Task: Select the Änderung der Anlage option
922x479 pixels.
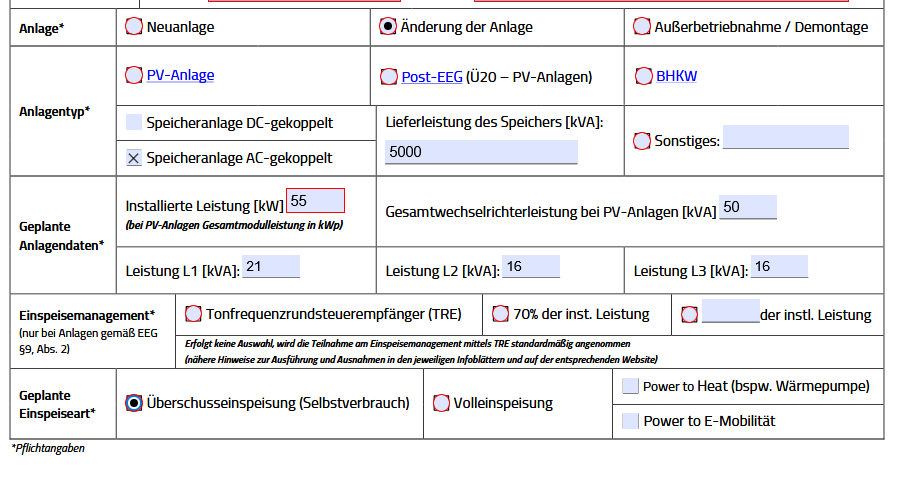Action: [388, 27]
